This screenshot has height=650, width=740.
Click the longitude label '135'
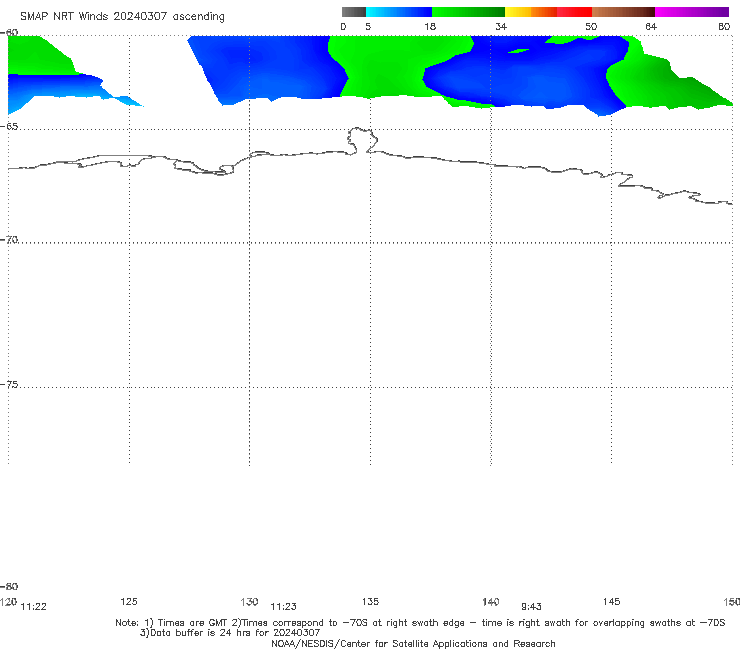370,601
